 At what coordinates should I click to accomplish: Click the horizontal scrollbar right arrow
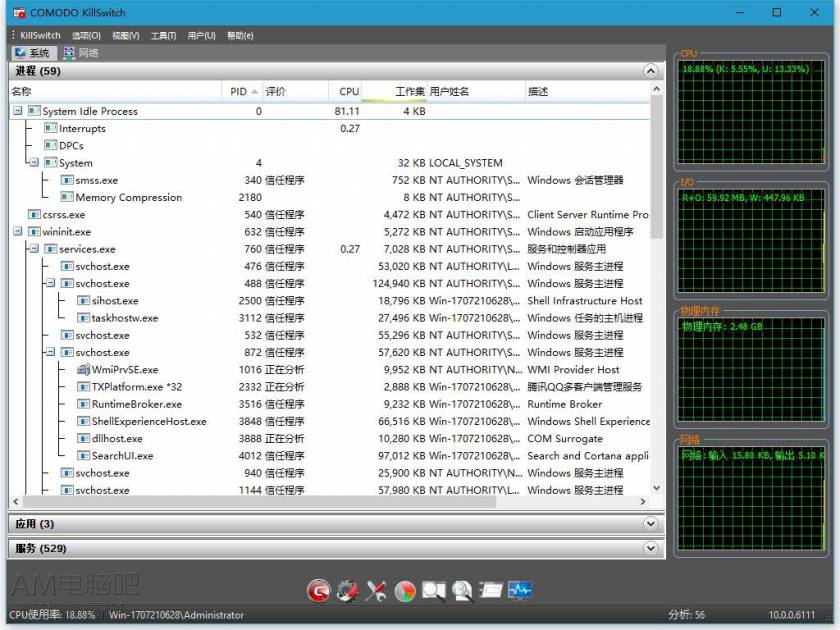coord(643,501)
